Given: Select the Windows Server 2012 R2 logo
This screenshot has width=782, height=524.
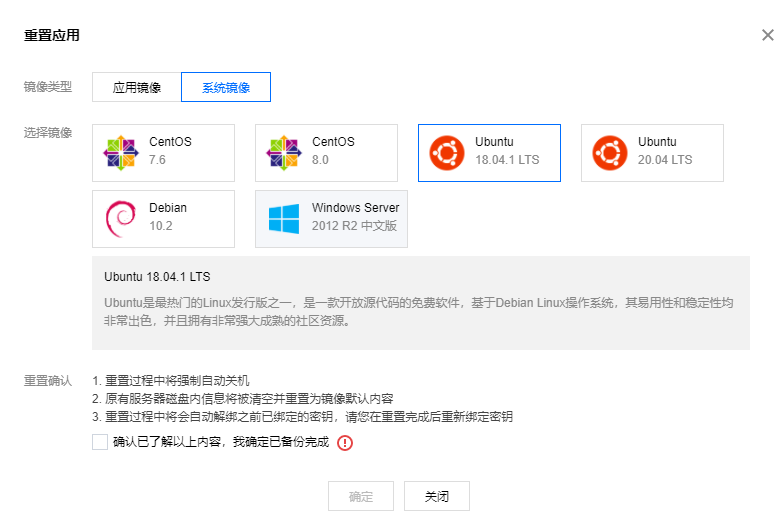Looking at the screenshot, I should pos(283,219).
